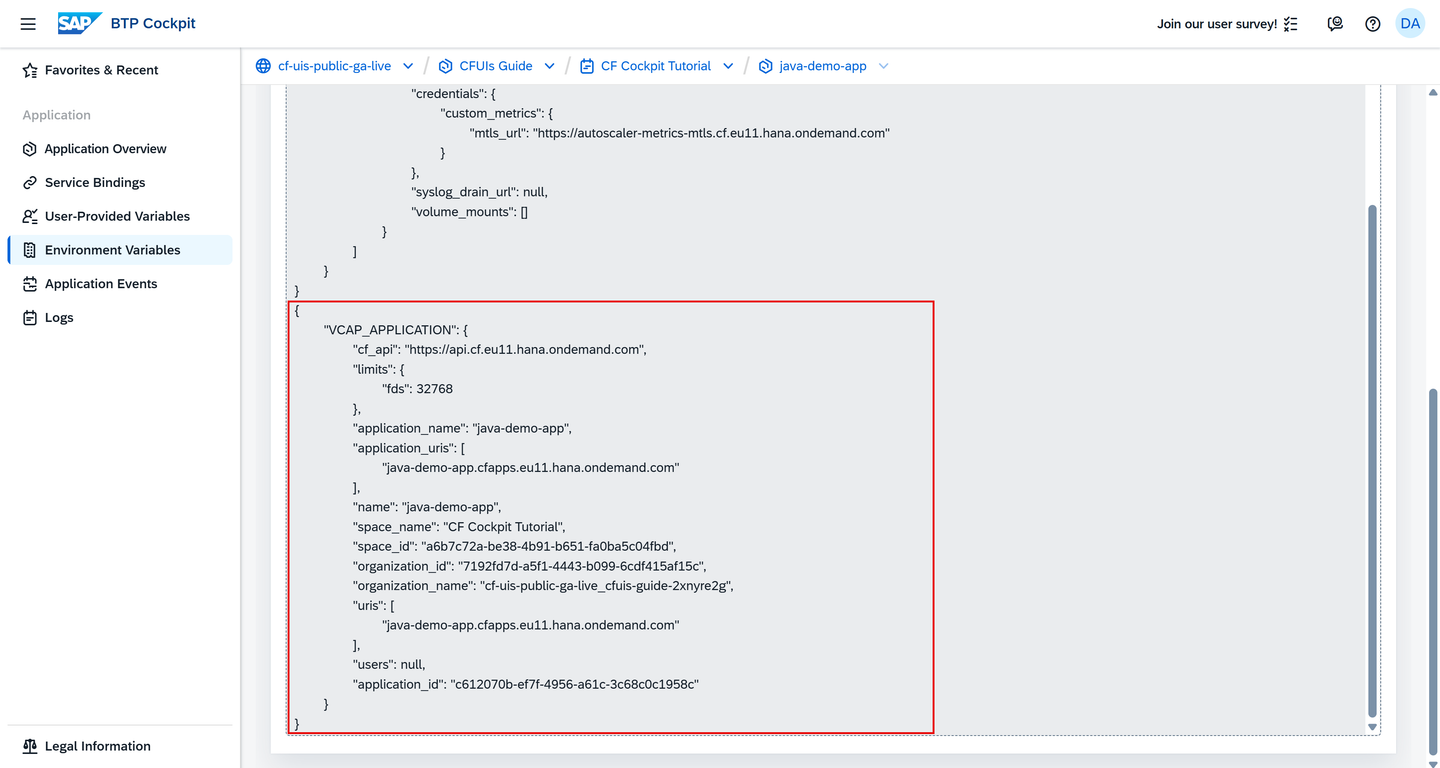This screenshot has height=768, width=1440.
Task: Expand the CFUIs Guide breadcrumb dropdown
Action: [549, 66]
